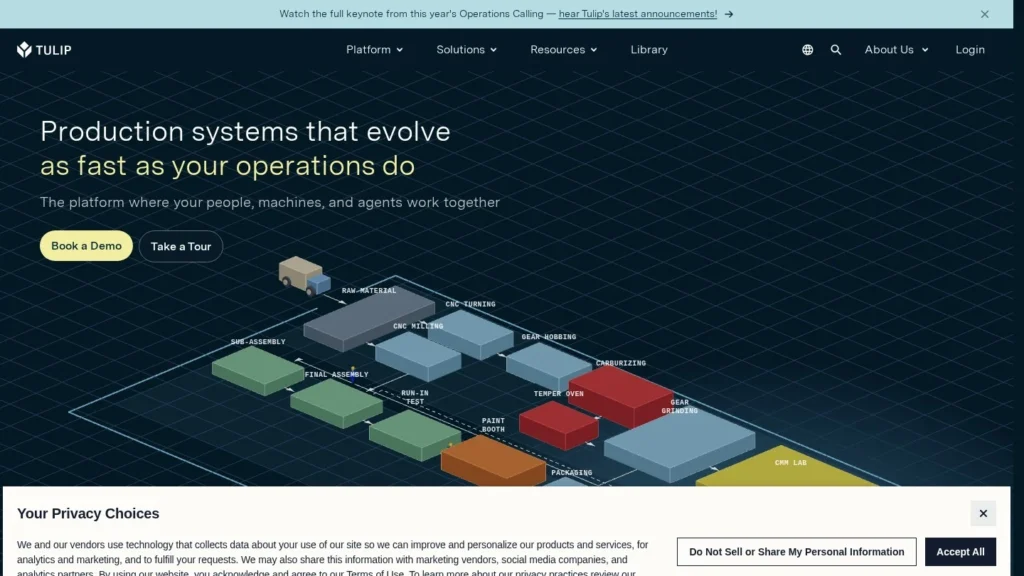Select the CNC MILLING block

coord(418,357)
